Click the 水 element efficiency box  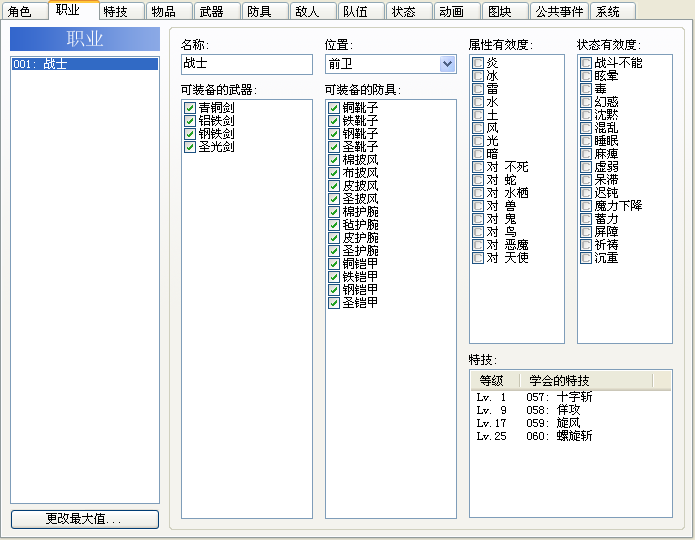pyautogui.click(x=478, y=102)
